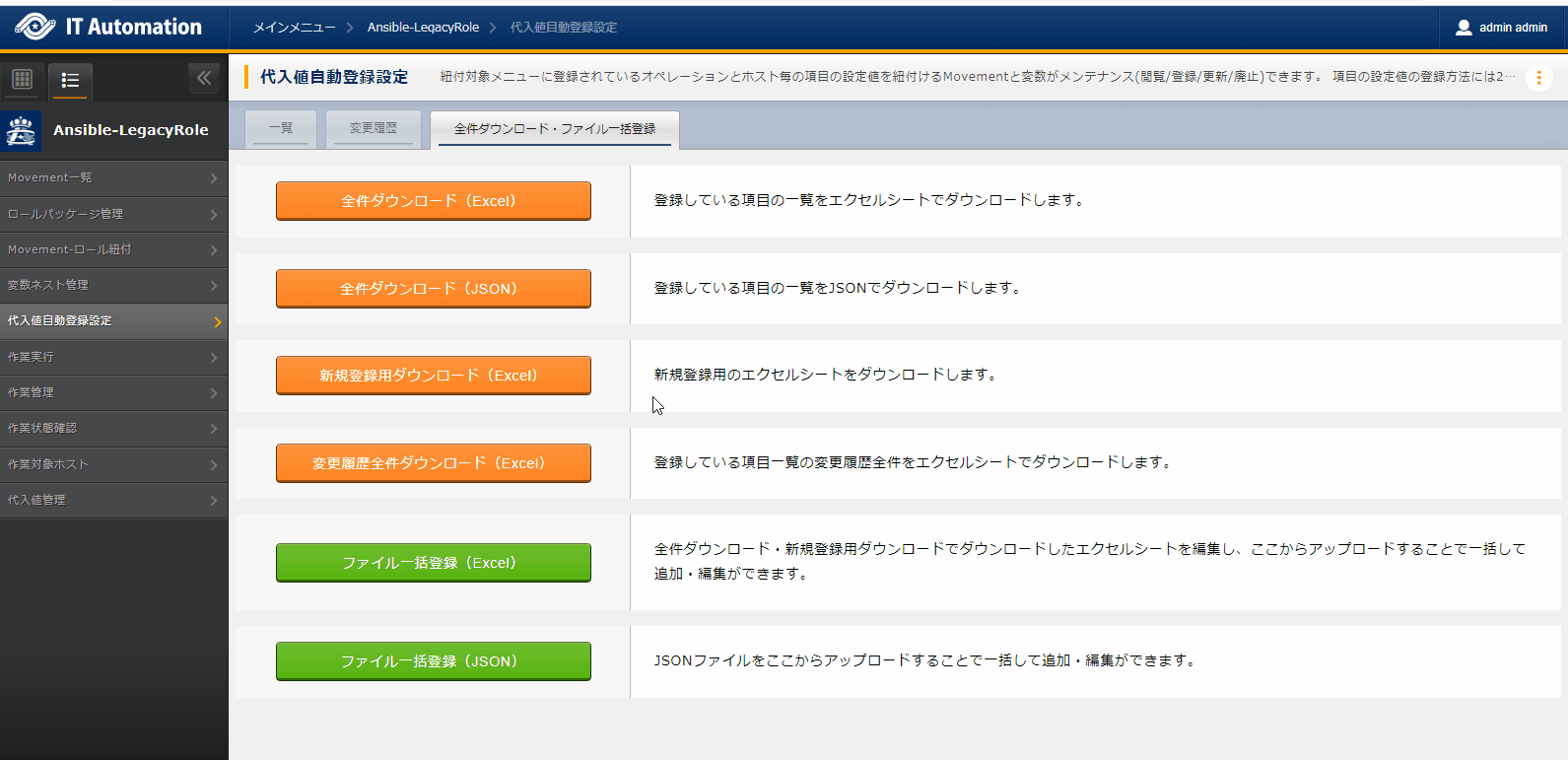Click ファイル一括登録 (JSON) green button

433,661
